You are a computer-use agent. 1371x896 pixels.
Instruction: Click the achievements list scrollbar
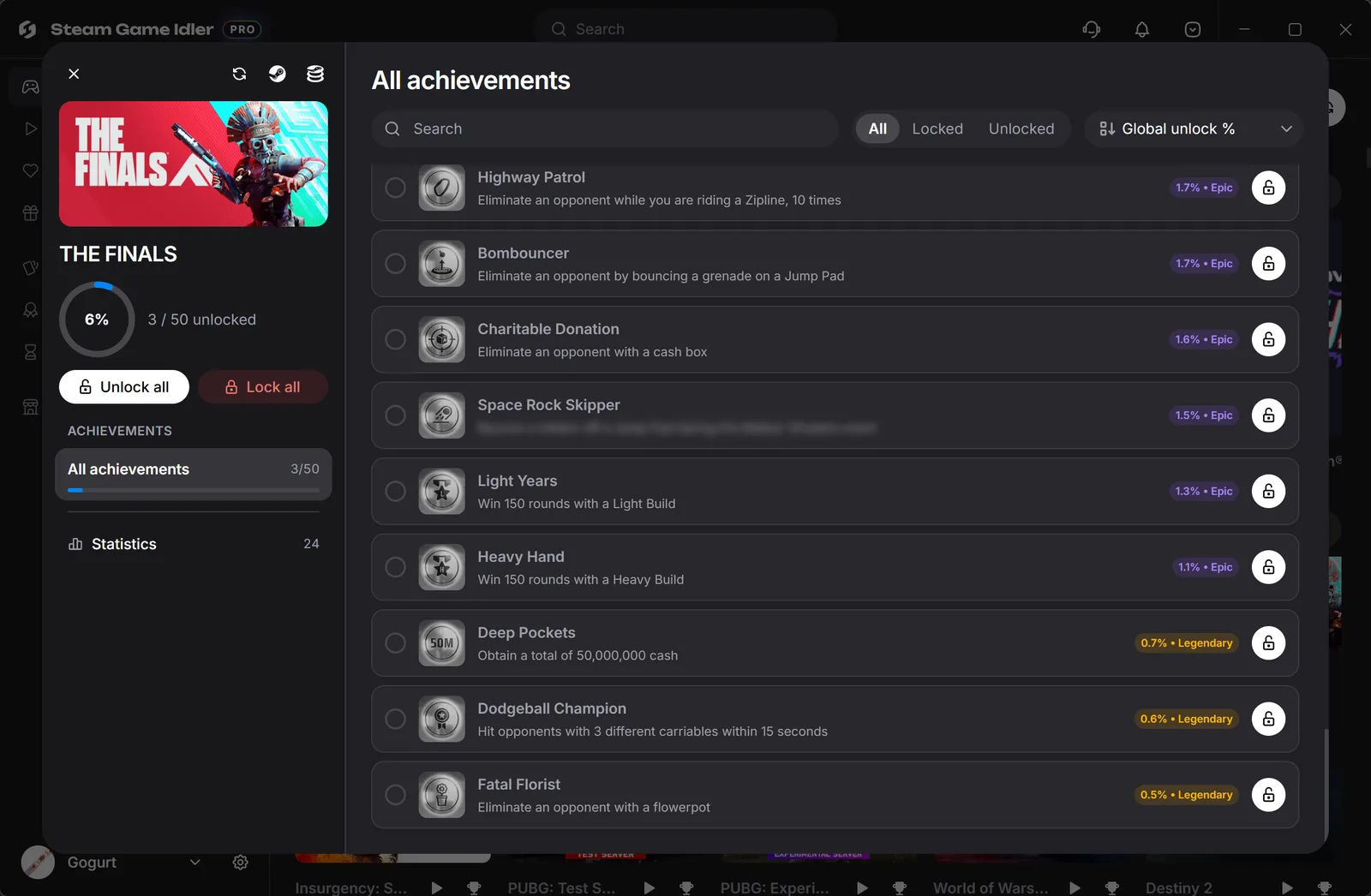1326,784
